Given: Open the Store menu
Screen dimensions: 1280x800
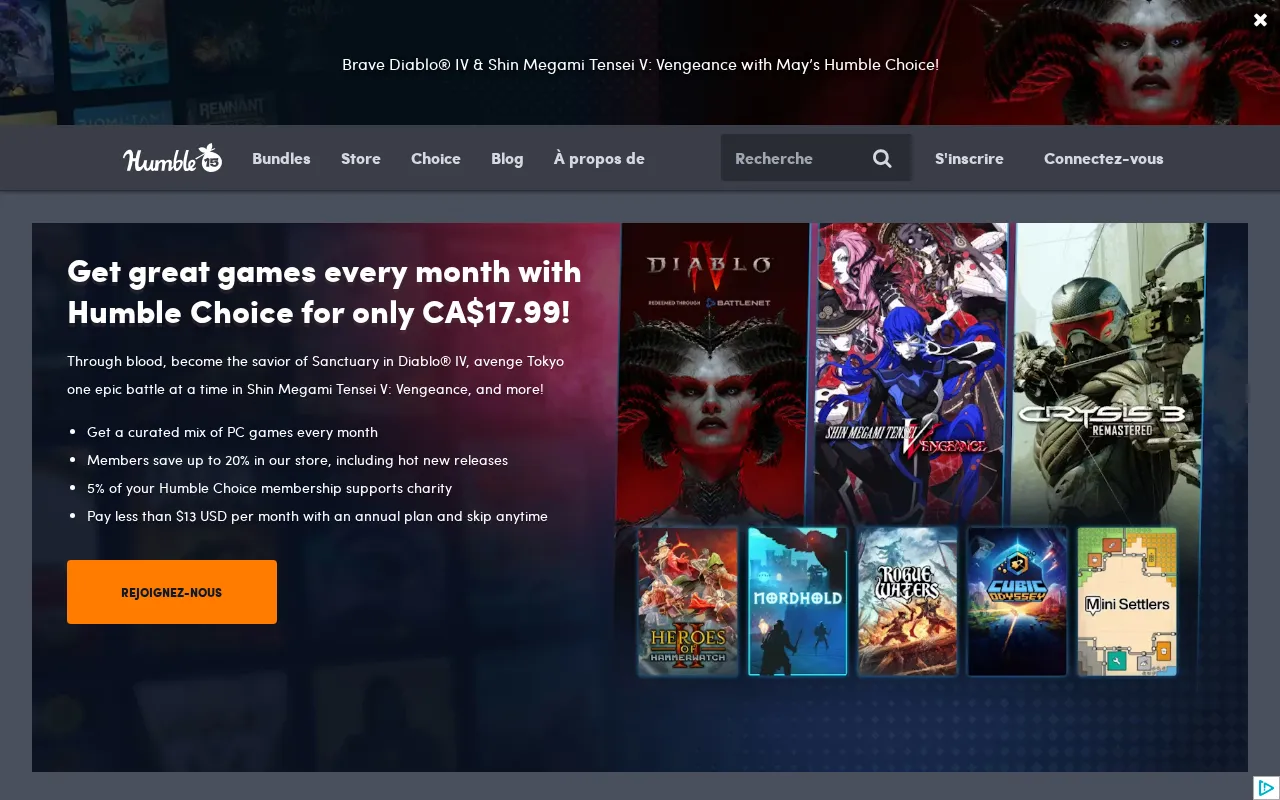Looking at the screenshot, I should pyautogui.click(x=361, y=158).
